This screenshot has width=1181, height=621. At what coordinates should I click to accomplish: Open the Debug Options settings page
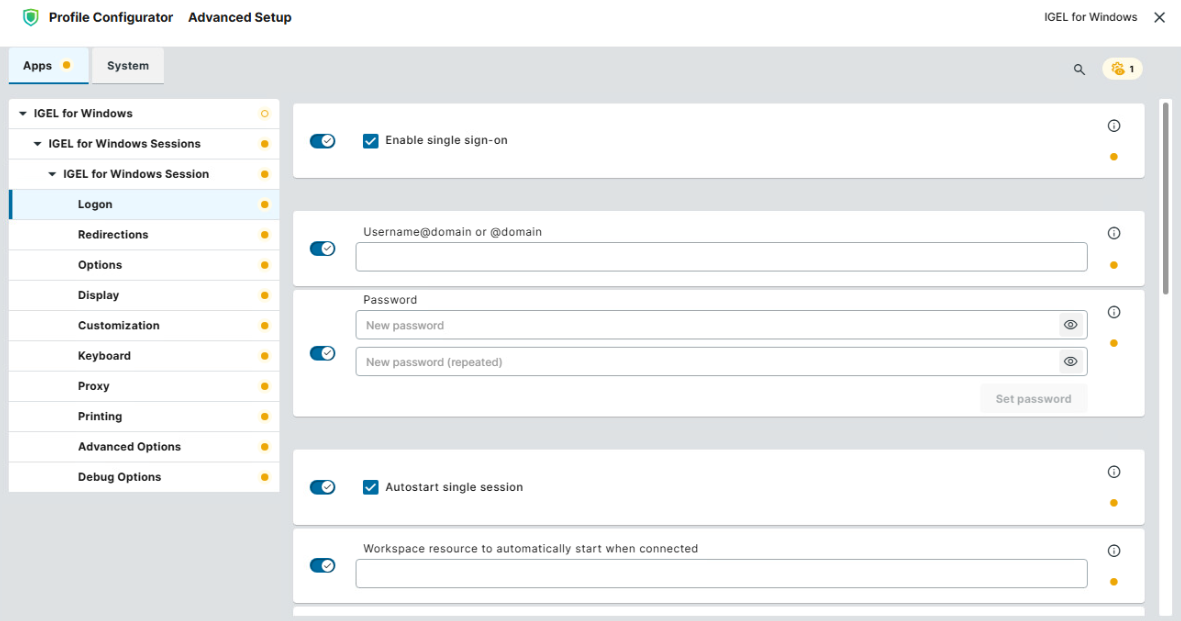click(x=118, y=477)
